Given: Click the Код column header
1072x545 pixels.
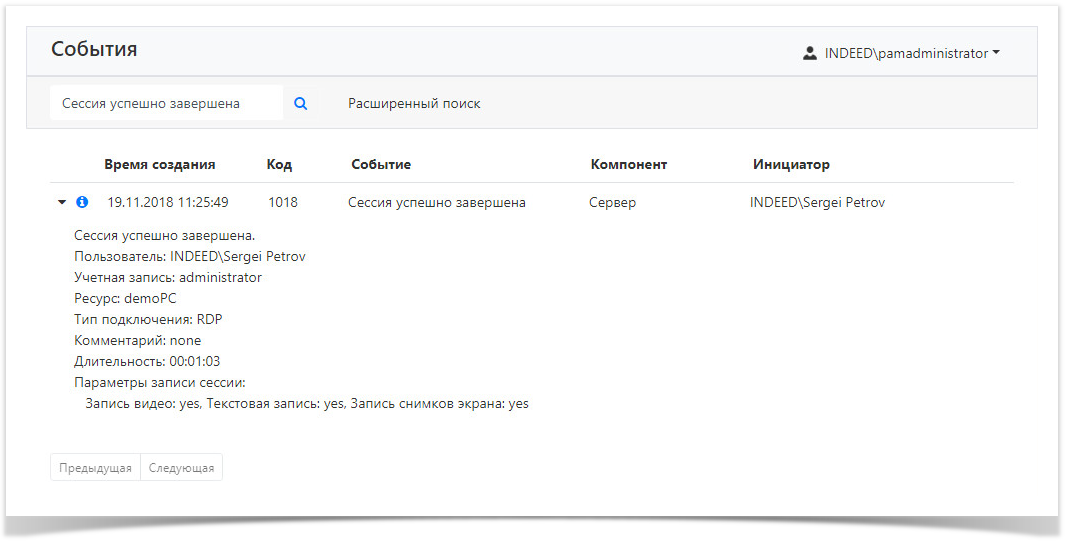Looking at the screenshot, I should coord(279,164).
